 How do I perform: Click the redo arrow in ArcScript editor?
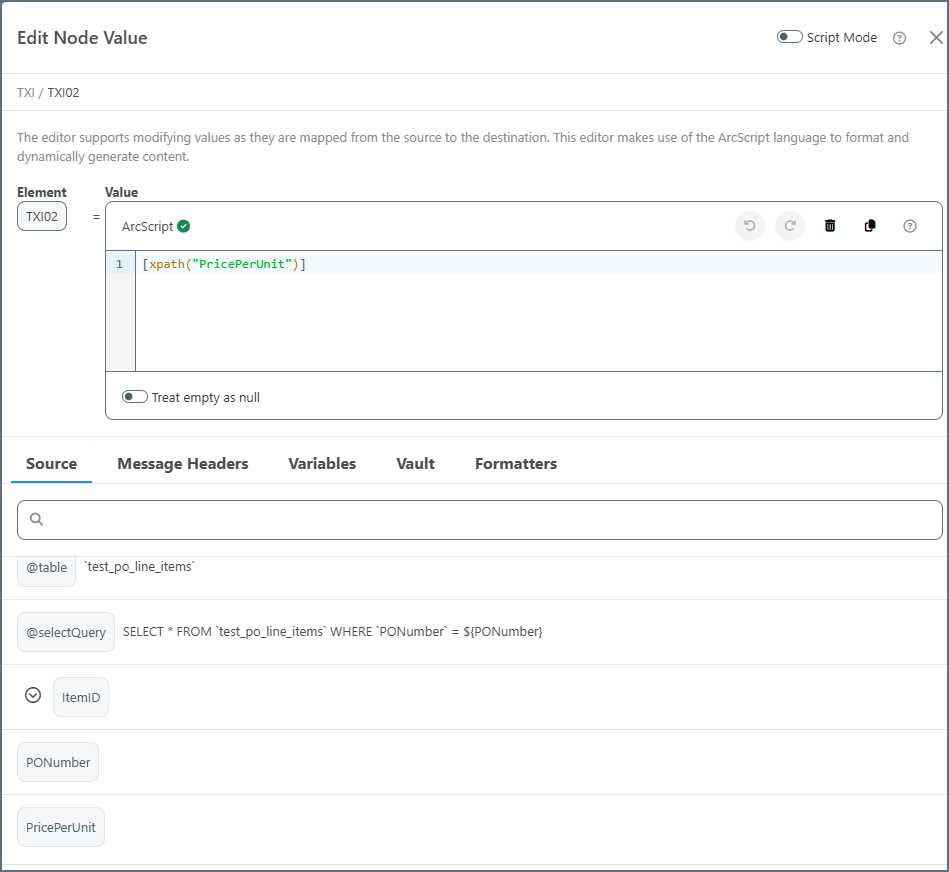790,226
